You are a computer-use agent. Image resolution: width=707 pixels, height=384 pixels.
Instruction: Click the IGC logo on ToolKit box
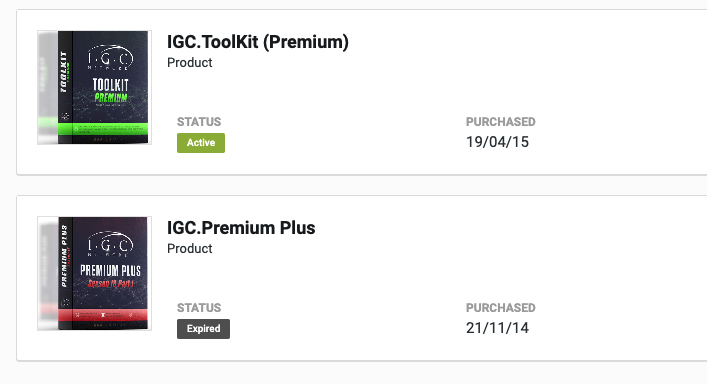(x=110, y=57)
